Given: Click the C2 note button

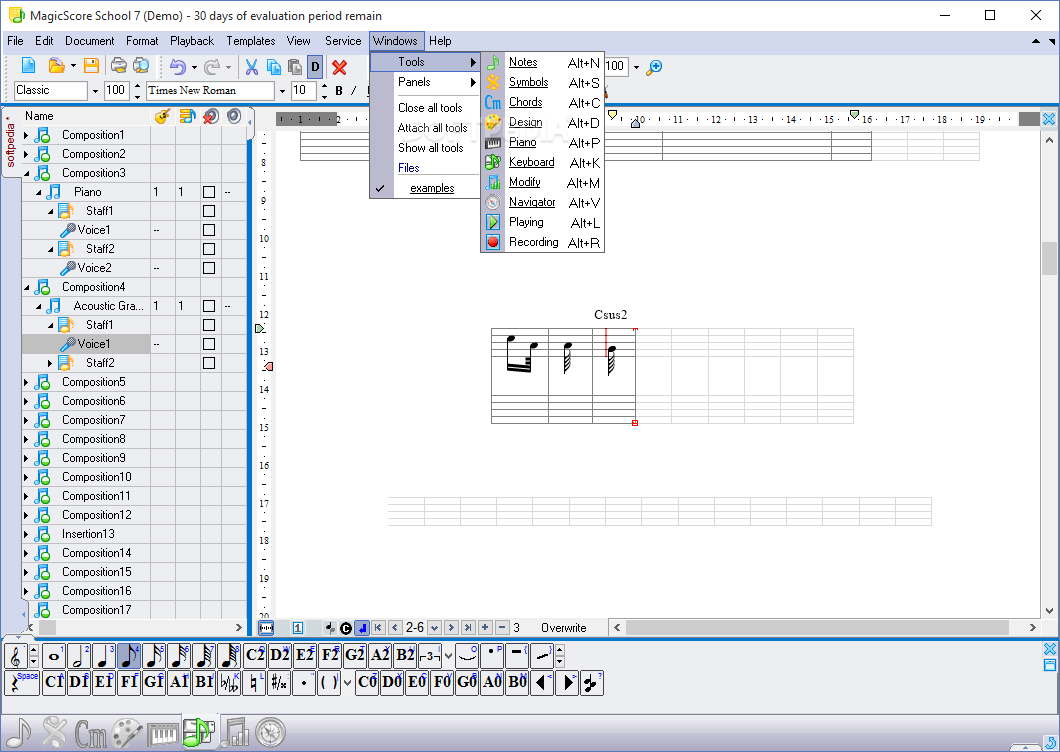Looking at the screenshot, I should [x=255, y=656].
